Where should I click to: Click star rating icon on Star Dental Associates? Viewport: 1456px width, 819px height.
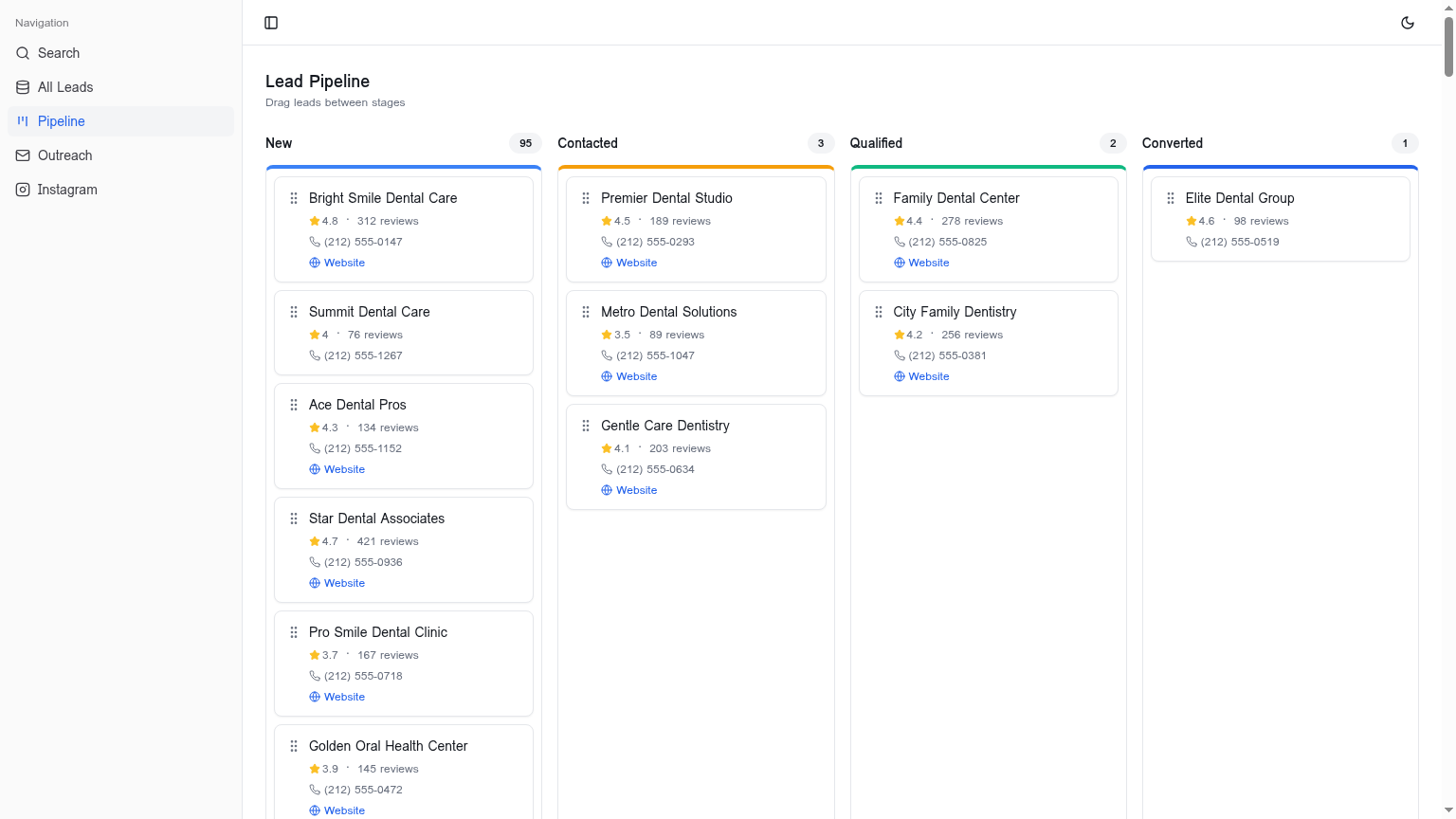pyautogui.click(x=315, y=541)
